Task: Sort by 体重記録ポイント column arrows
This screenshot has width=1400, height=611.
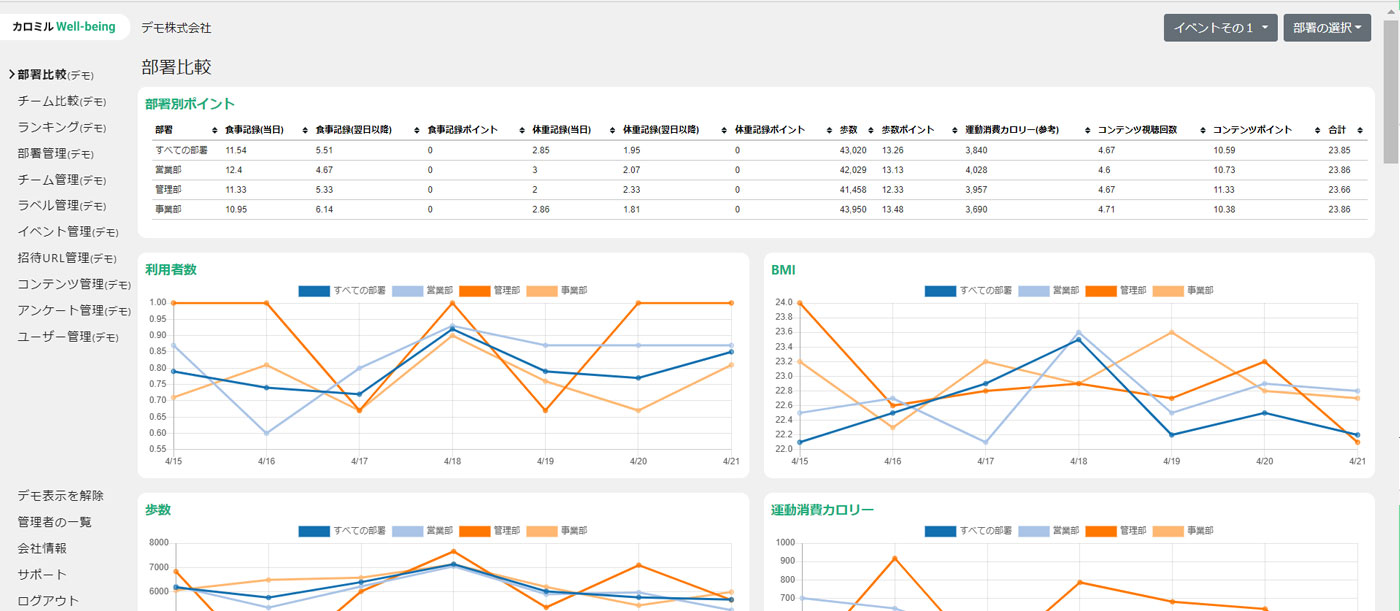Action: click(x=829, y=131)
